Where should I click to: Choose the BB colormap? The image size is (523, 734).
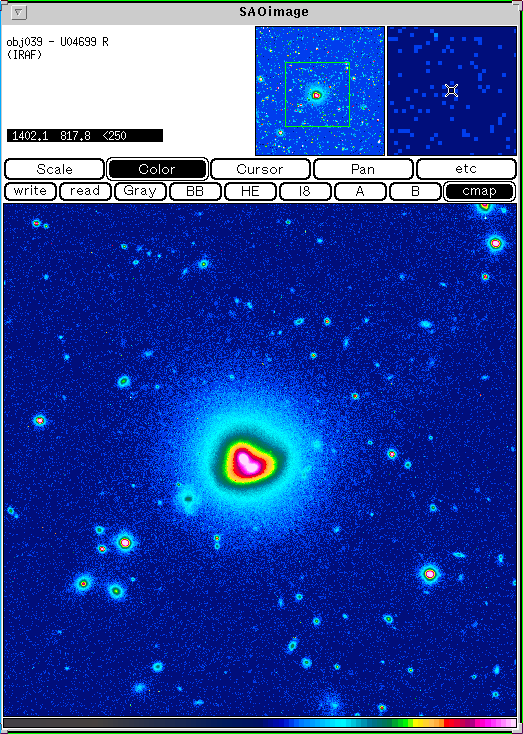pos(195,191)
